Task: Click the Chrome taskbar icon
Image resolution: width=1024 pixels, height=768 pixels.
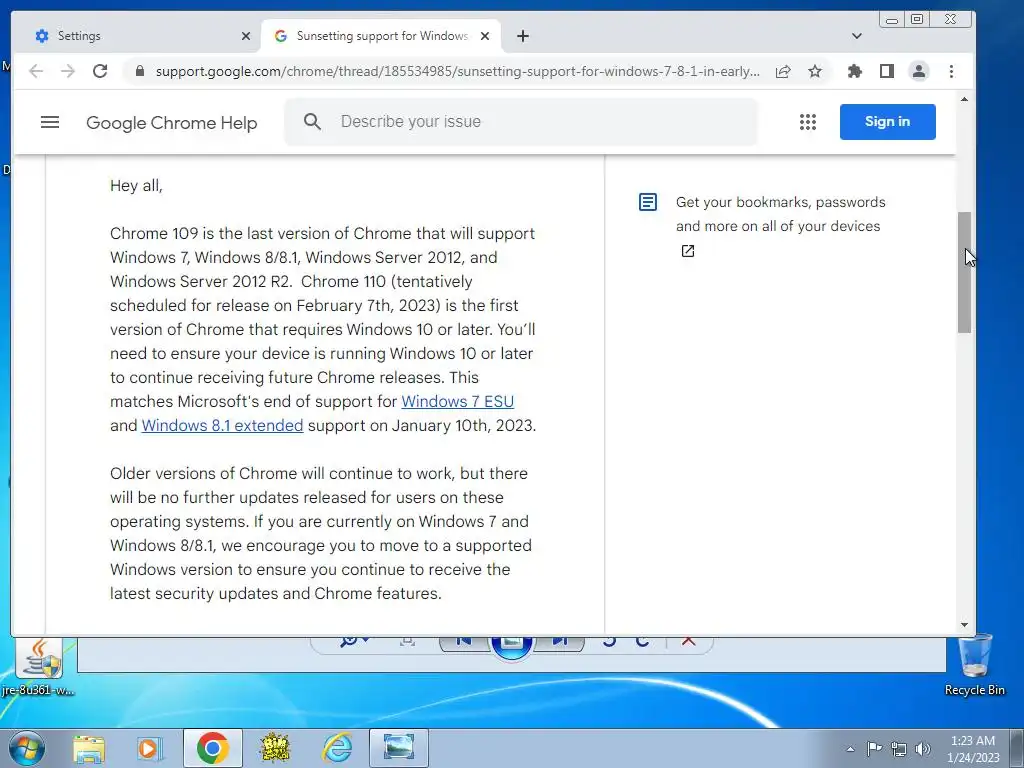Action: [212, 748]
